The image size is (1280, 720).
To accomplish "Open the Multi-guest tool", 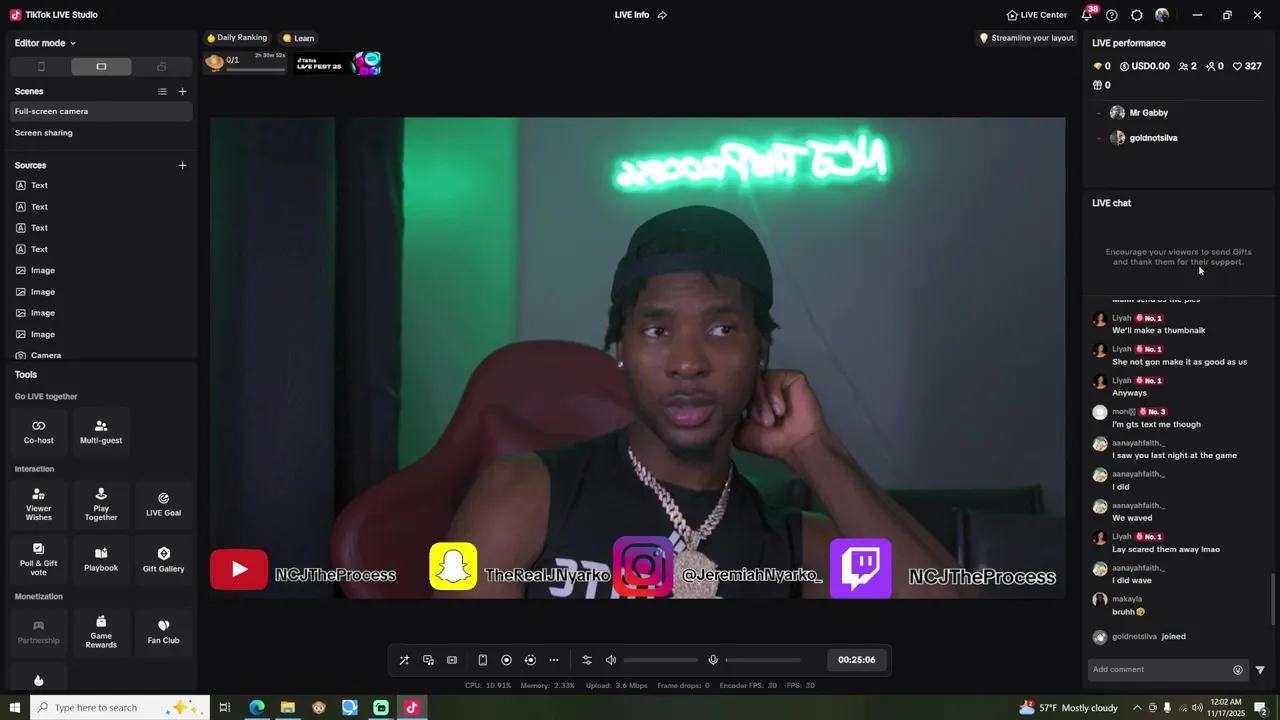I will click(101, 431).
